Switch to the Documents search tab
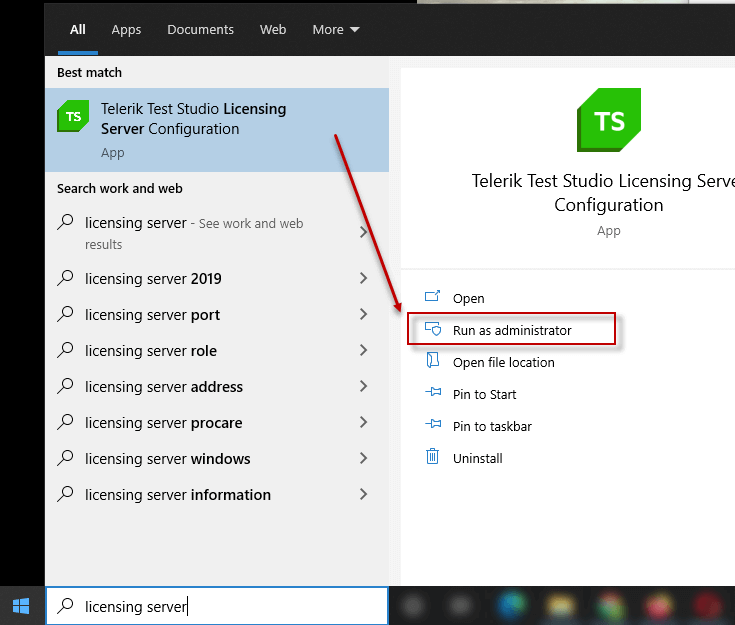 [200, 30]
